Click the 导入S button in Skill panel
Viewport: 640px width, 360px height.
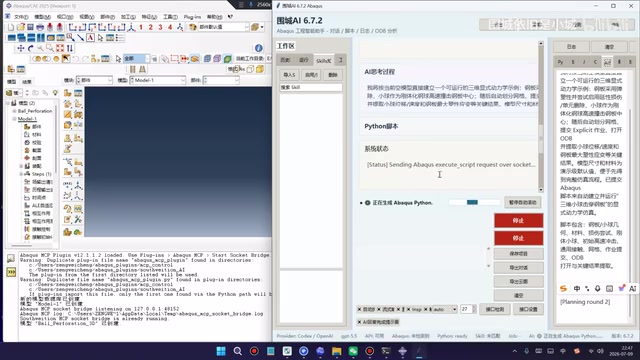(x=289, y=75)
